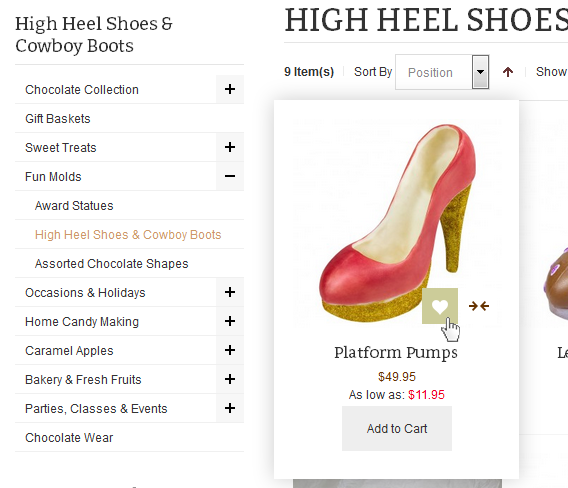Image resolution: width=568 pixels, height=488 pixels.
Task: Collapse Fun Molds with minus icon
Action: click(230, 176)
